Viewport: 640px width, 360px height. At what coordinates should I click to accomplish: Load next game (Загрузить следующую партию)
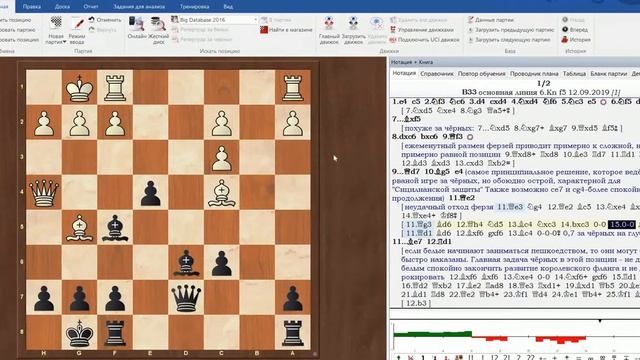509,40
